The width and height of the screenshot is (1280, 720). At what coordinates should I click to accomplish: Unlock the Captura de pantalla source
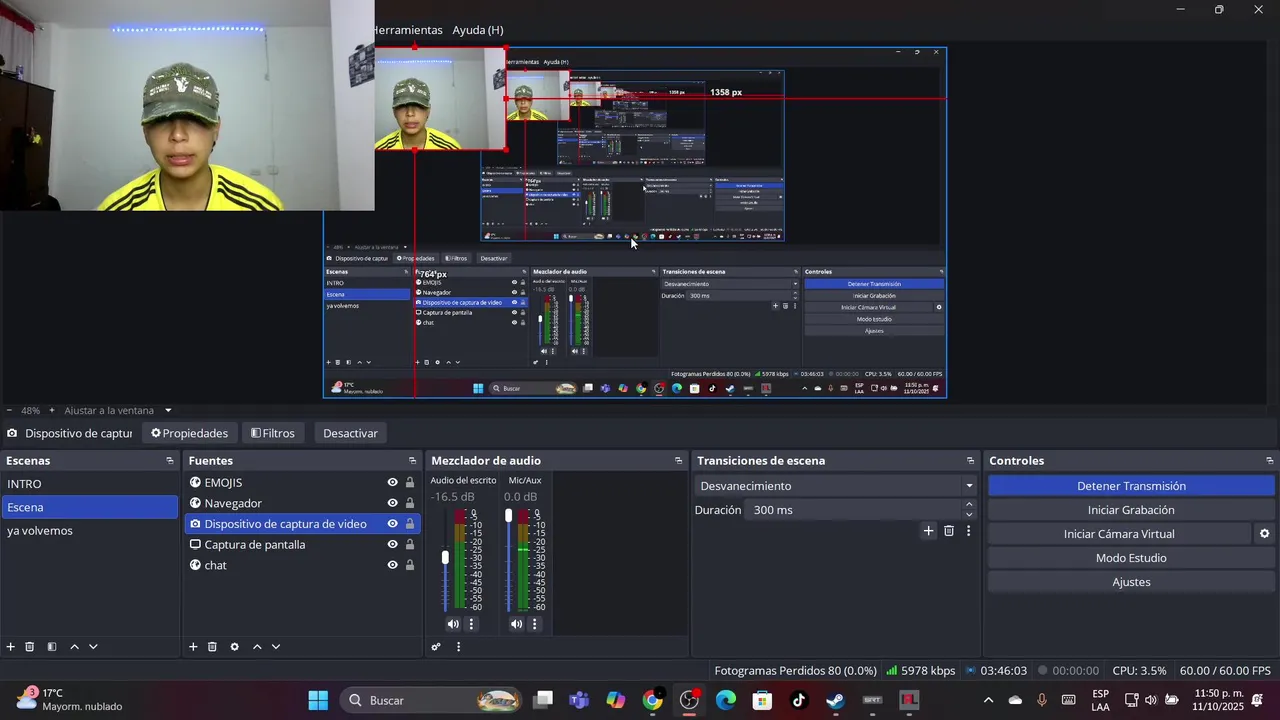point(410,545)
